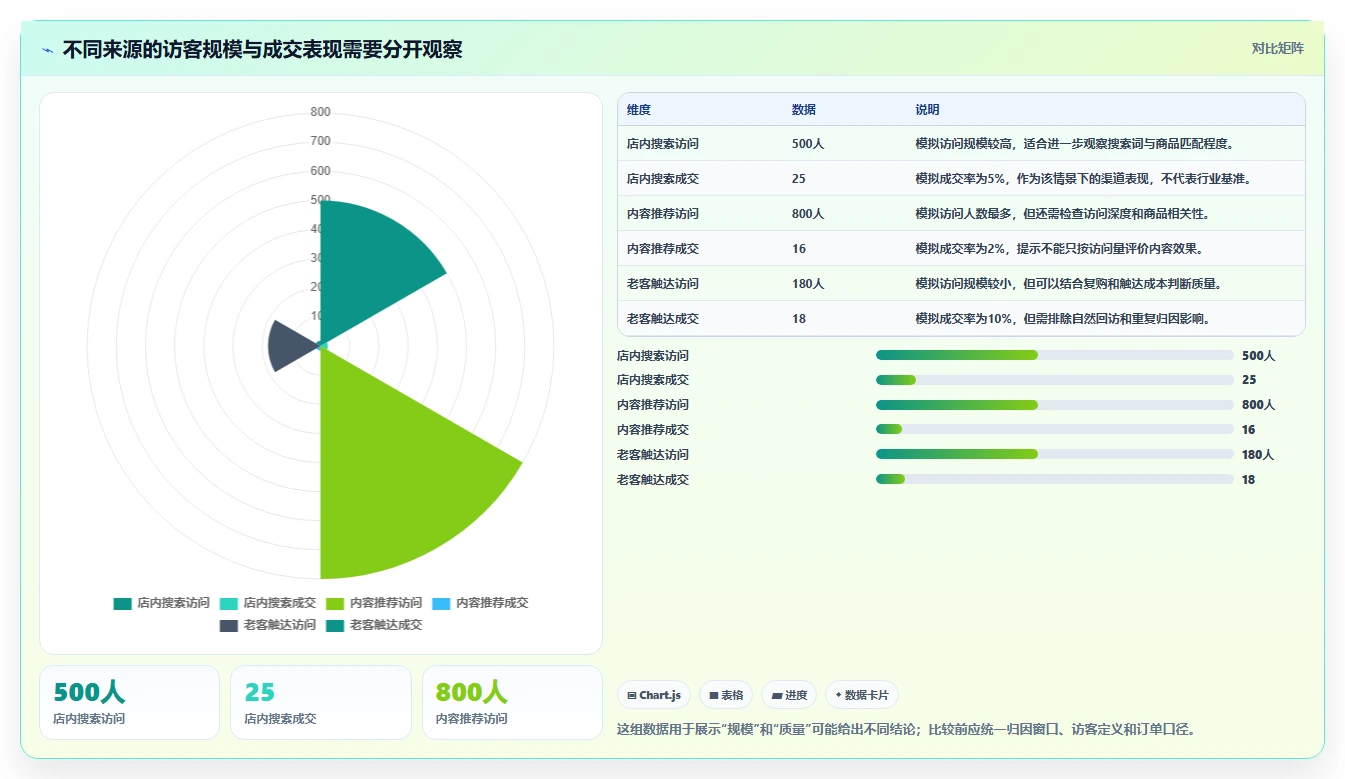This screenshot has width=1345, height=779.
Task: Toggle the 店内搜索成交 legend item
Action: (267, 603)
